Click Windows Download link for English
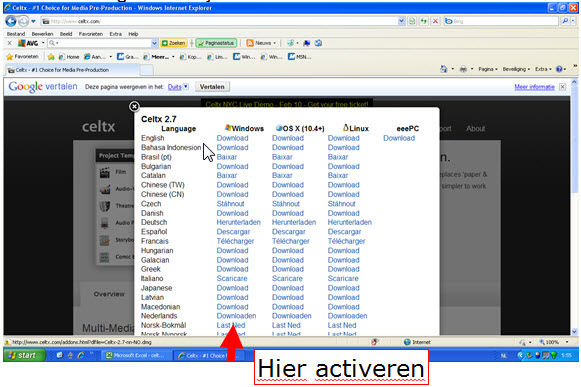This screenshot has width=581, height=387. coord(232,138)
